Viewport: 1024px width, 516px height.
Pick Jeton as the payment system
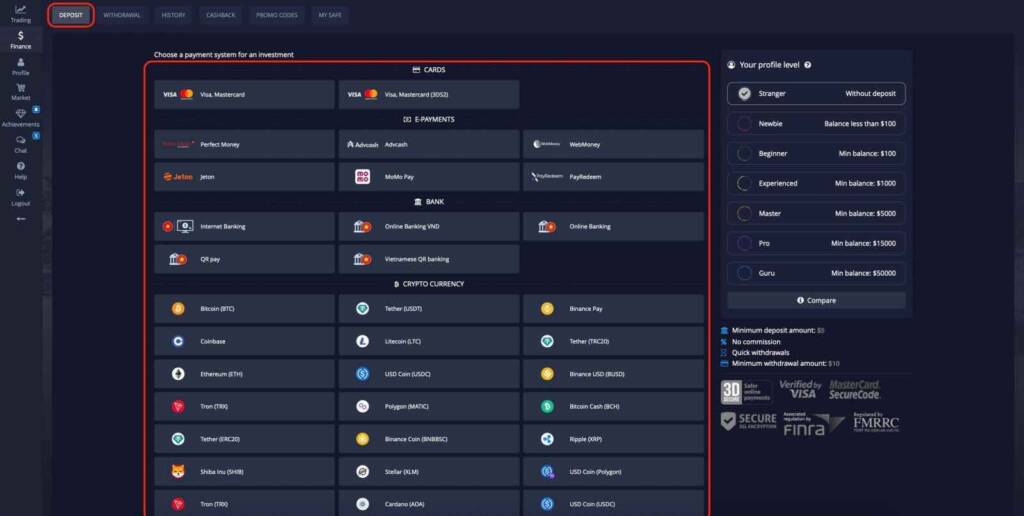coord(244,177)
